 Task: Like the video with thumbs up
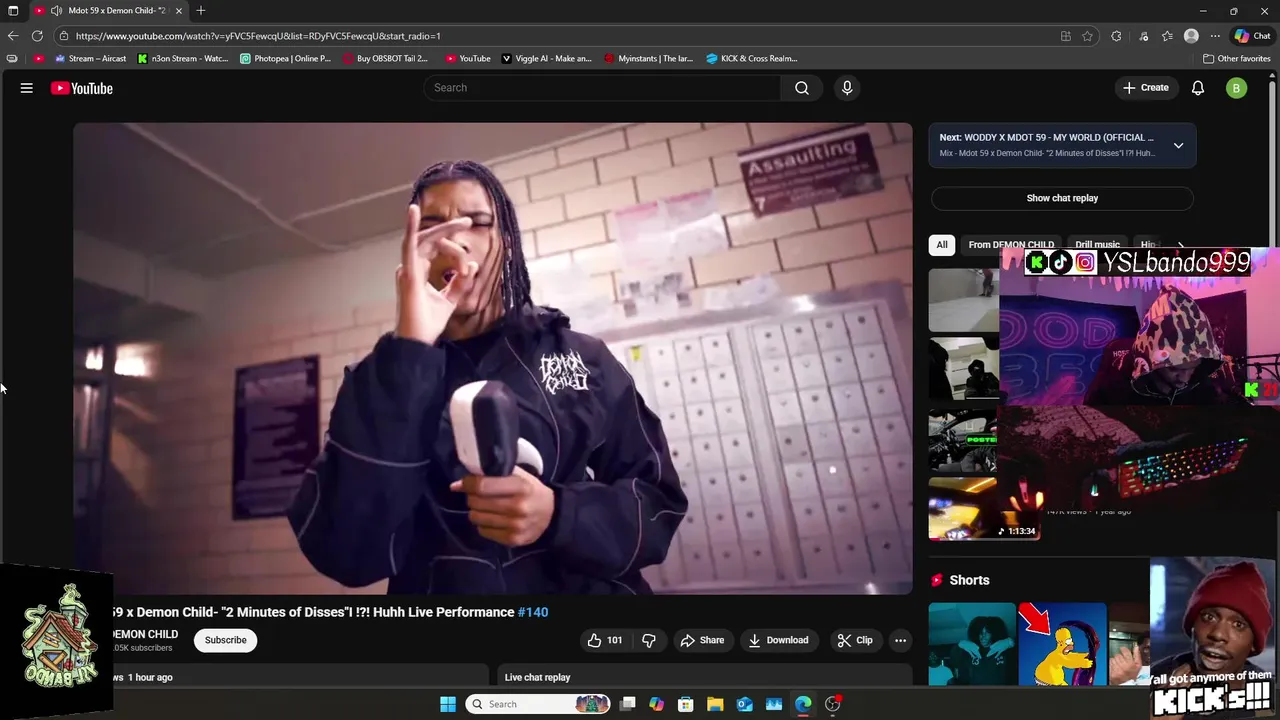click(x=604, y=640)
